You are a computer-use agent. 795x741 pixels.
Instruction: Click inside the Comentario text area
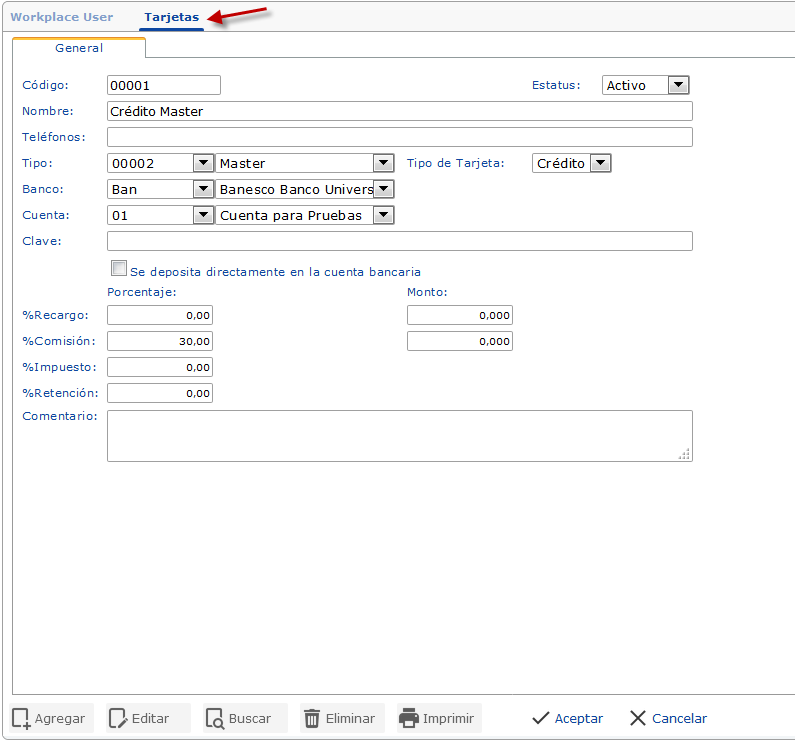399,435
